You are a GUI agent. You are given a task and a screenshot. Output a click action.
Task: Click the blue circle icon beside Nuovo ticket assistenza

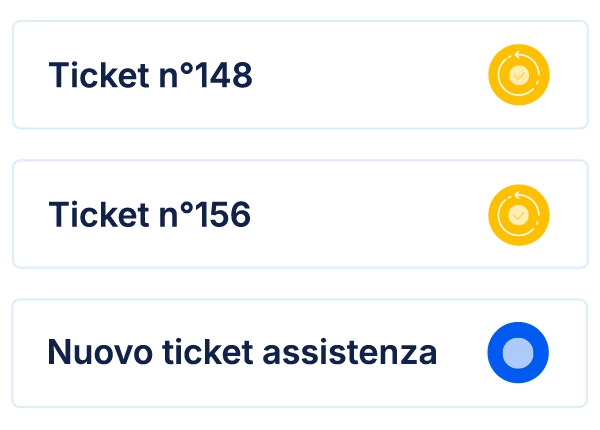point(518,353)
